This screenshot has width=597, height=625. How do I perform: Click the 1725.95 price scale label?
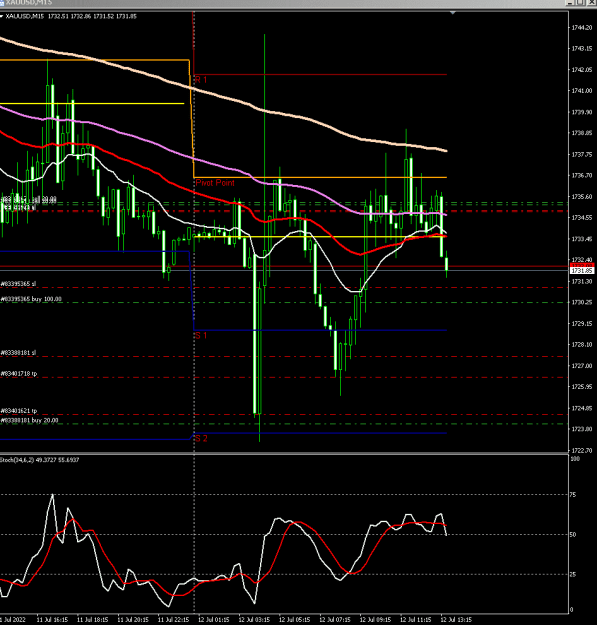(581, 387)
